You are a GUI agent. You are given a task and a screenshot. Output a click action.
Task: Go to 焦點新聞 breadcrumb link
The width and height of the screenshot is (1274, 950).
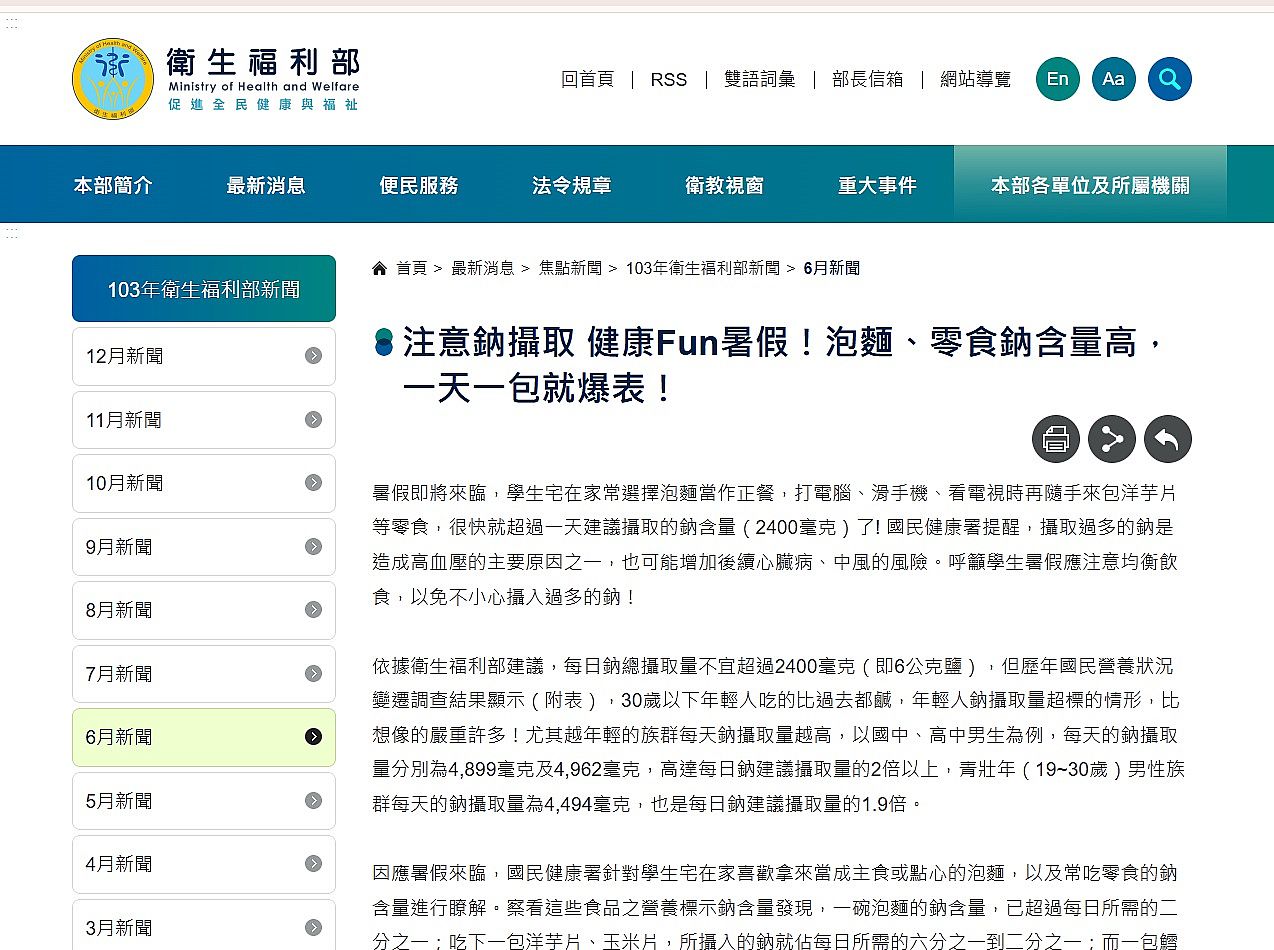click(x=570, y=268)
